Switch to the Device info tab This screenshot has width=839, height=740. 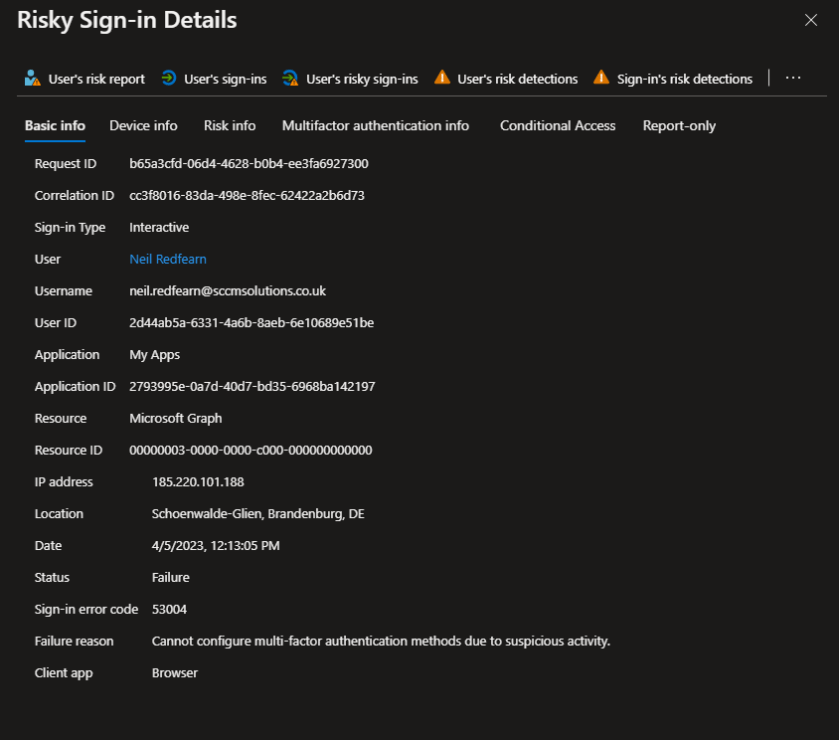point(143,125)
